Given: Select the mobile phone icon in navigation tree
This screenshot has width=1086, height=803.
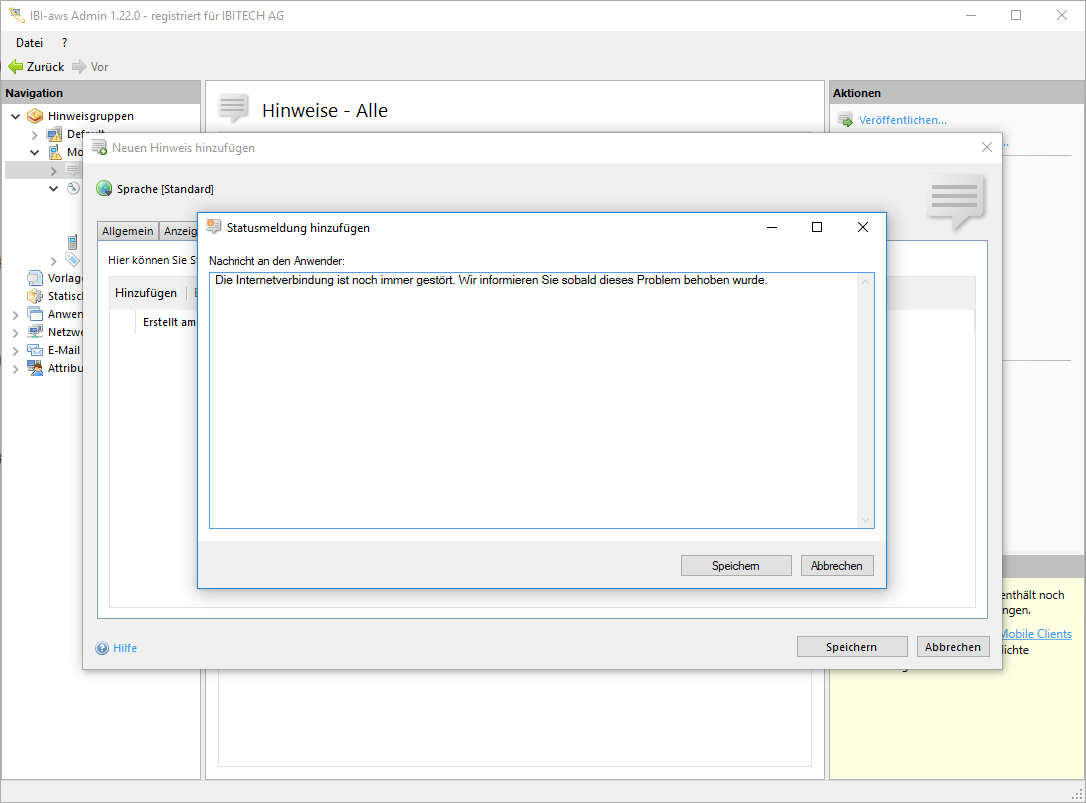Looking at the screenshot, I should point(73,242).
